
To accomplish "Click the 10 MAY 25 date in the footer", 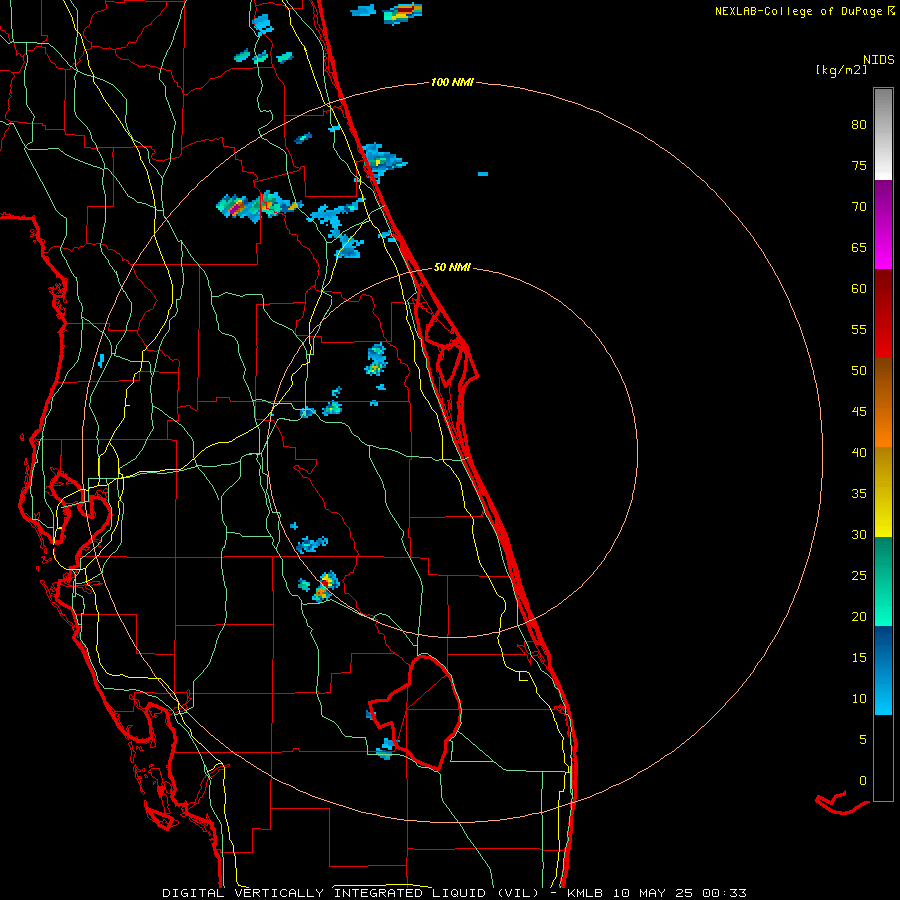I will 654,893.
